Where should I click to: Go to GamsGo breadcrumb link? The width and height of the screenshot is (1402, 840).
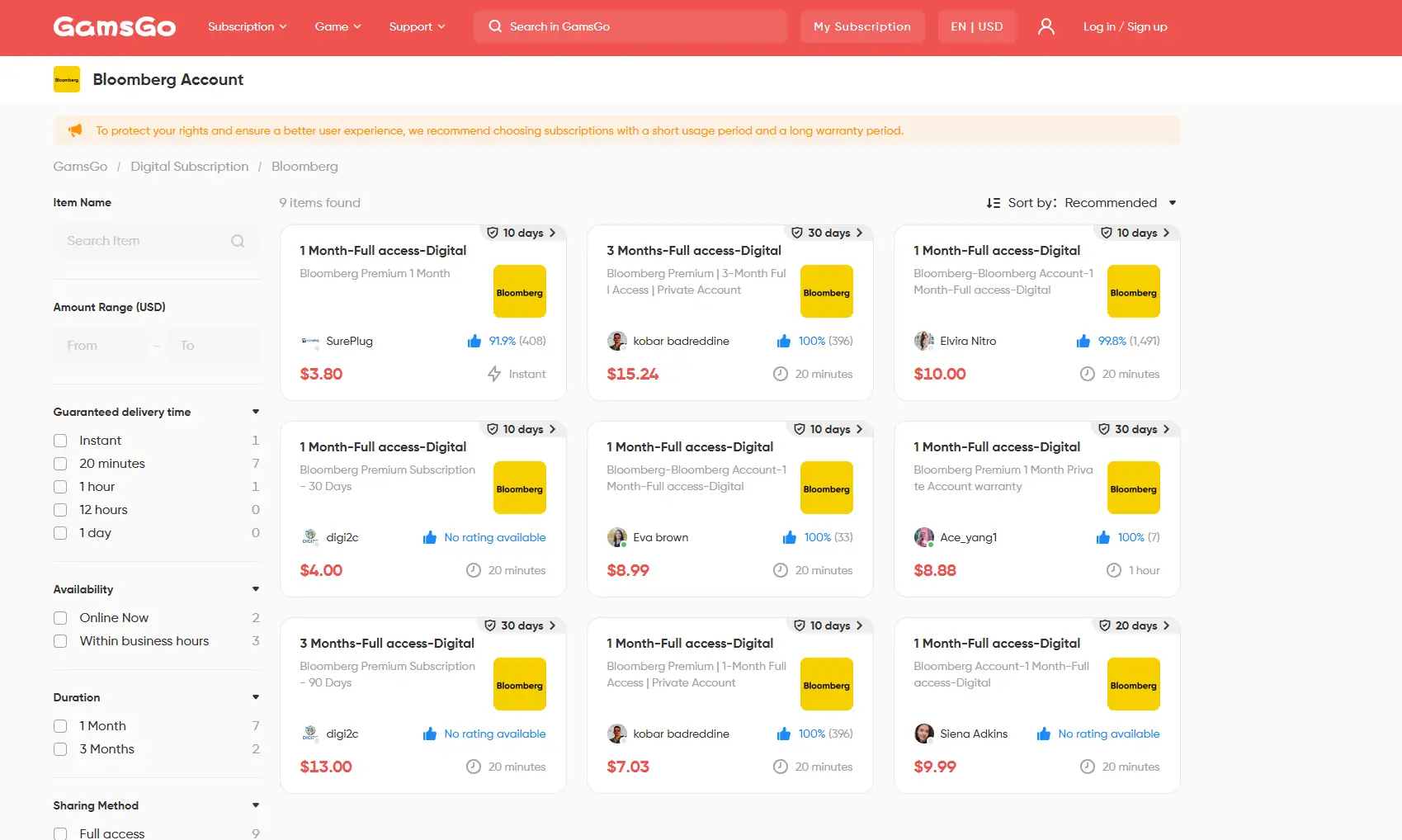click(80, 167)
